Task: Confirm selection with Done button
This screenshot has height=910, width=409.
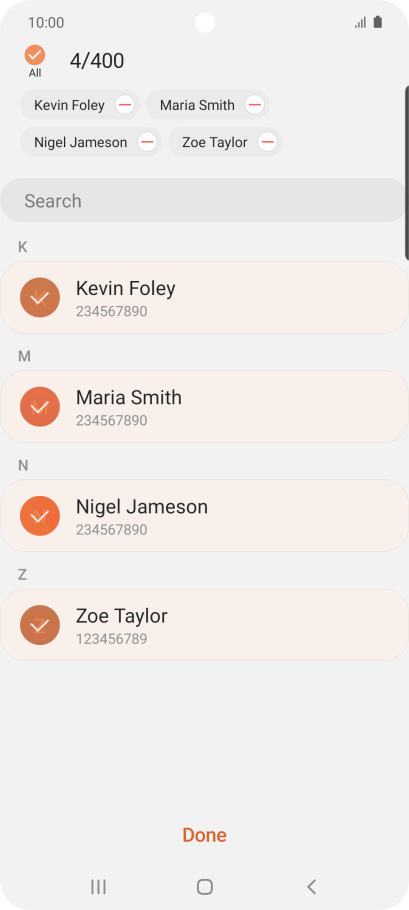Action: point(204,835)
